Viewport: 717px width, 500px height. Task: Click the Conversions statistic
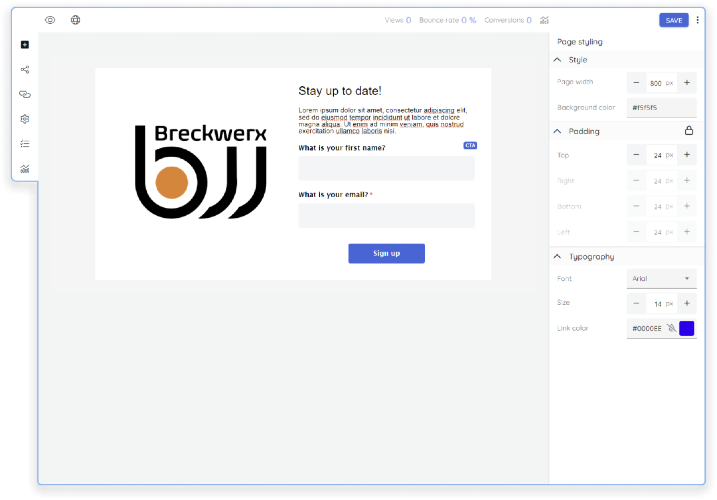(x=508, y=20)
